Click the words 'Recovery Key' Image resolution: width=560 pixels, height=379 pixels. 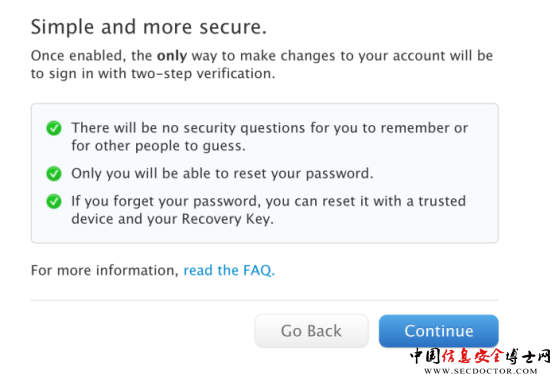coord(226,219)
